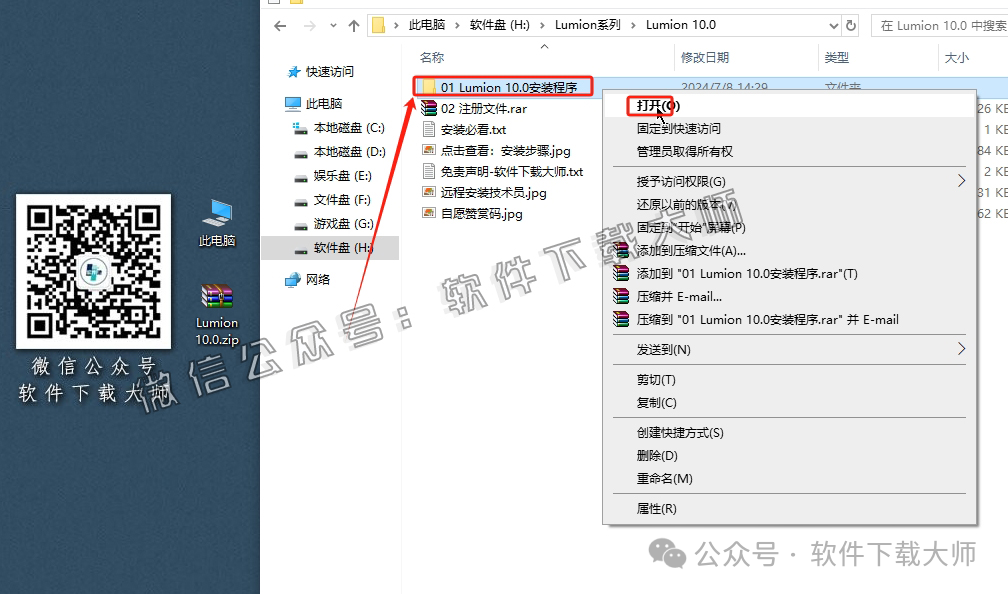The height and width of the screenshot is (594, 1008).
Task: Click the Back navigation arrow
Action: click(x=280, y=26)
